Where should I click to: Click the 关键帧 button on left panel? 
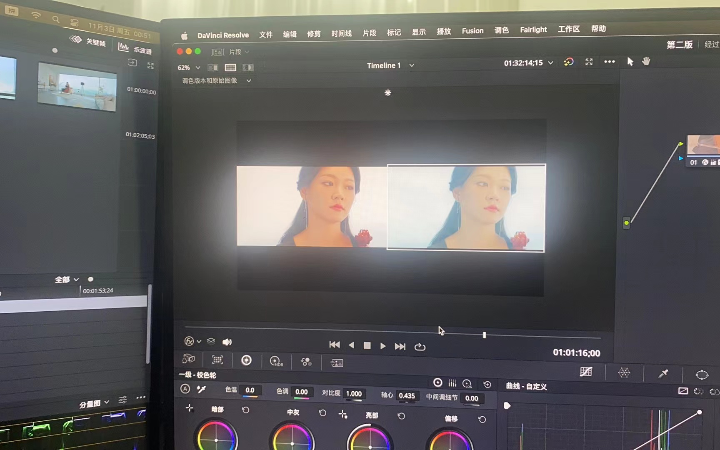pos(89,42)
